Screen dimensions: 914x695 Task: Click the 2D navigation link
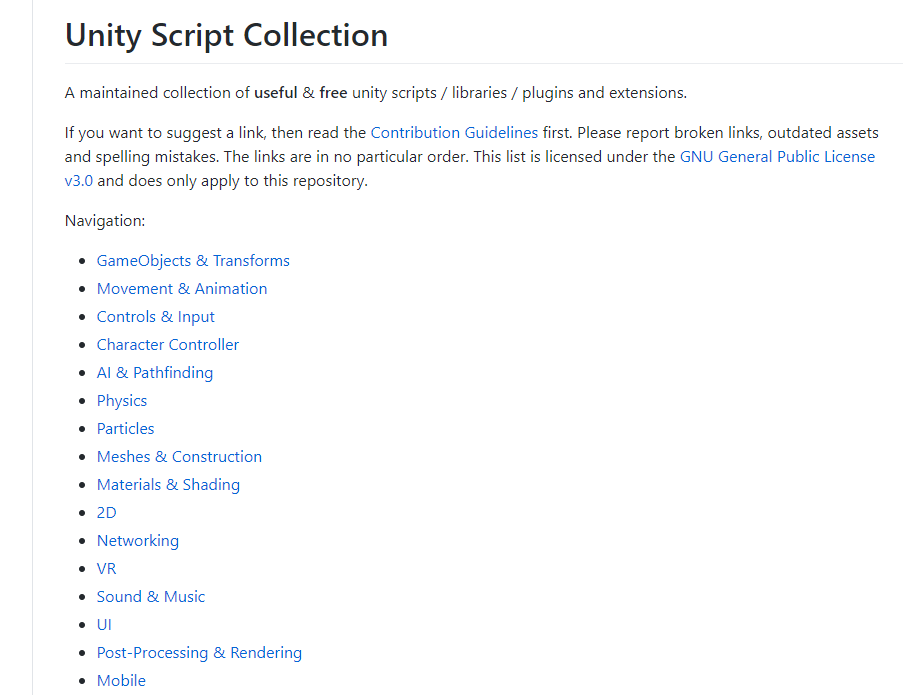pos(107,513)
